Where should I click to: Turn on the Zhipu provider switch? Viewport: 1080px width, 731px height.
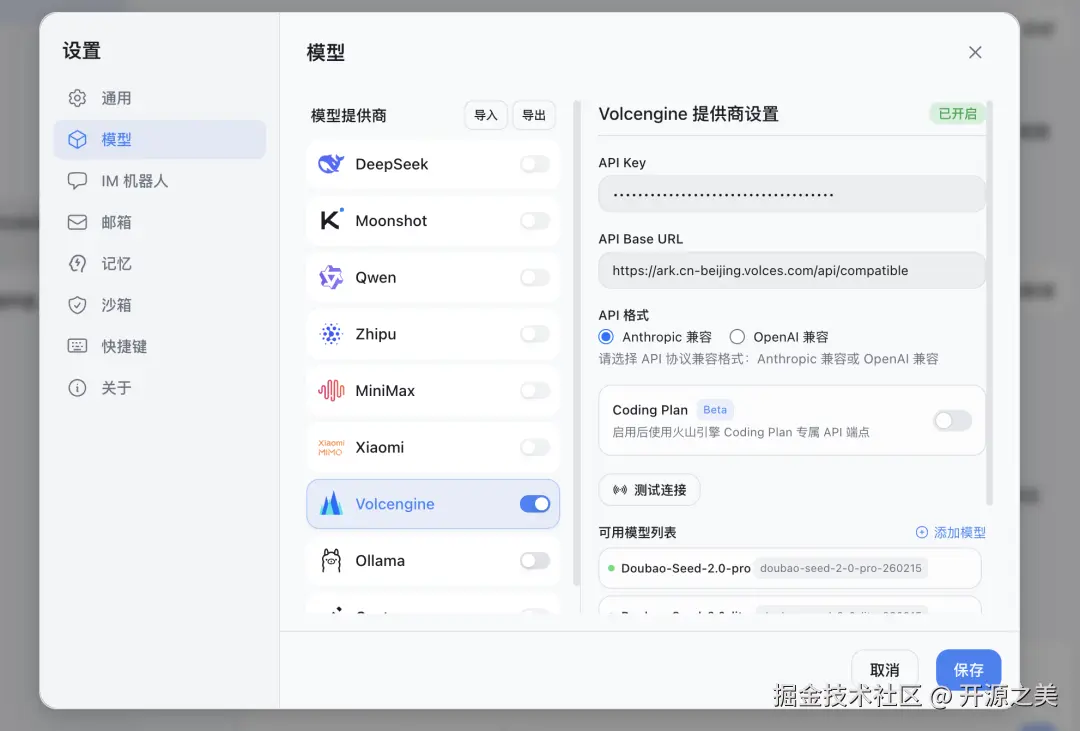(x=535, y=333)
